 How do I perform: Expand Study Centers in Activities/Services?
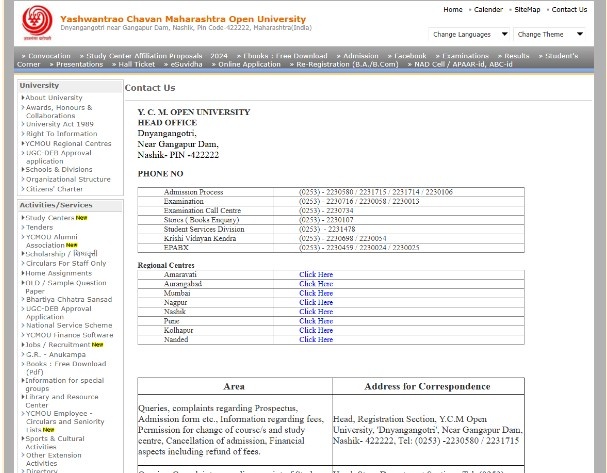49,218
